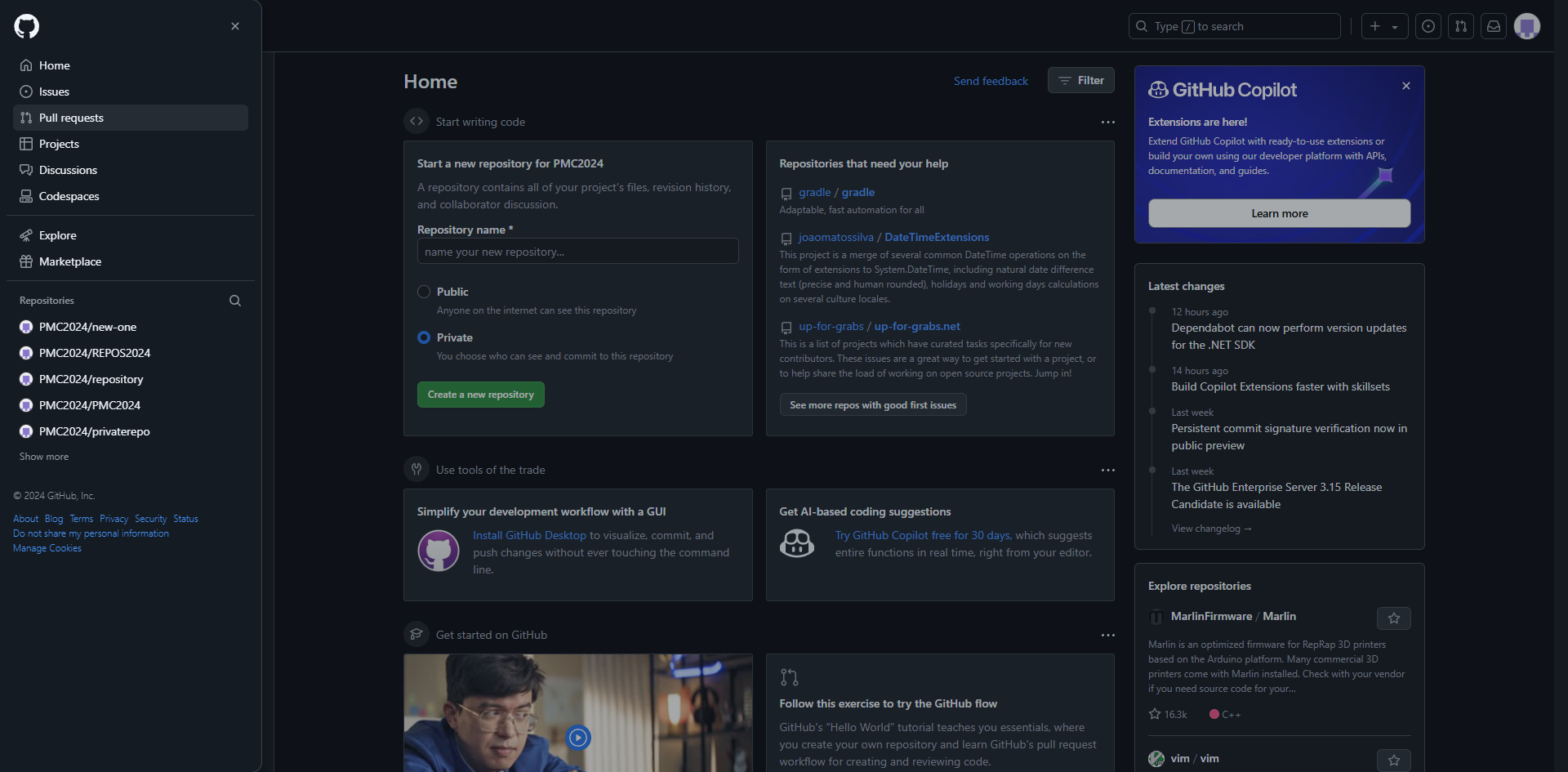Open the Blog footer link
The height and width of the screenshot is (772, 1568).
pyautogui.click(x=54, y=519)
